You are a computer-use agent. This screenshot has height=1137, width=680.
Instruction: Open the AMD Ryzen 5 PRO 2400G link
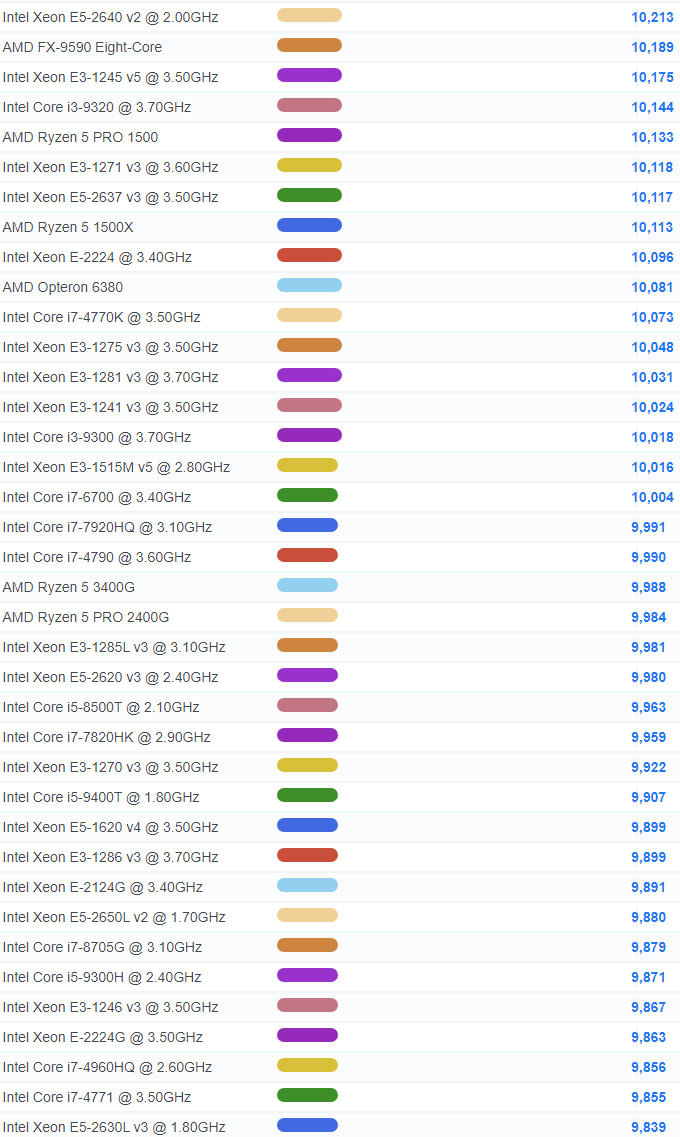(x=86, y=617)
